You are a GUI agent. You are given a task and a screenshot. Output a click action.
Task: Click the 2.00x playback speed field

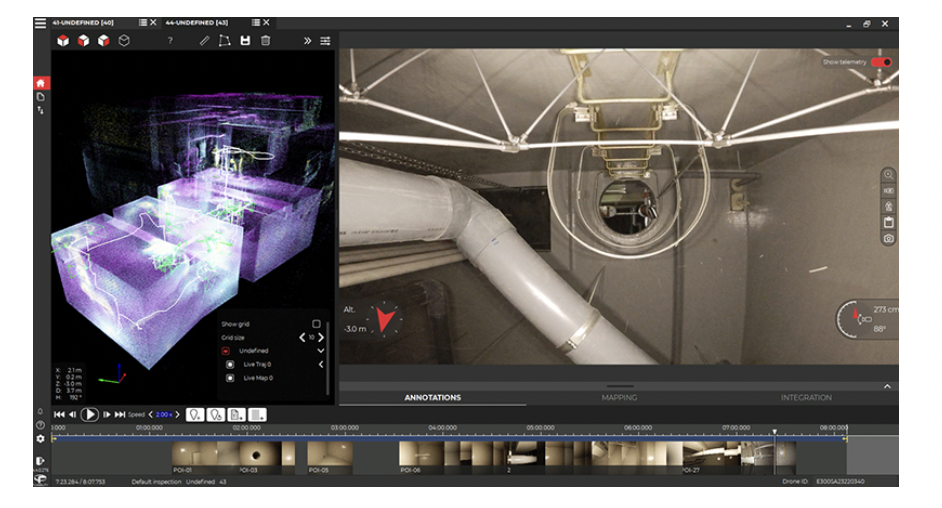163,414
